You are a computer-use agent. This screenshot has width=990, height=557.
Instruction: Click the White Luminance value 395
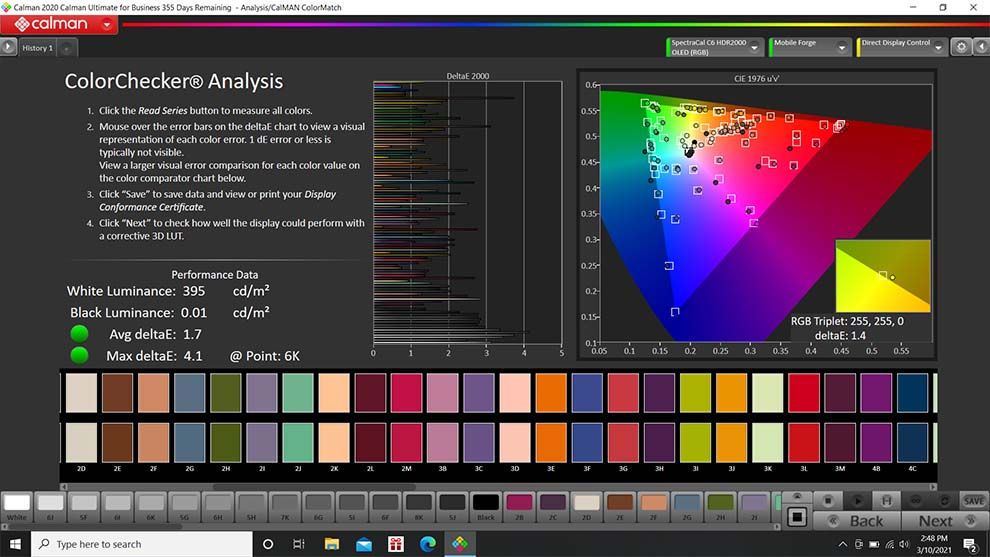pos(194,291)
